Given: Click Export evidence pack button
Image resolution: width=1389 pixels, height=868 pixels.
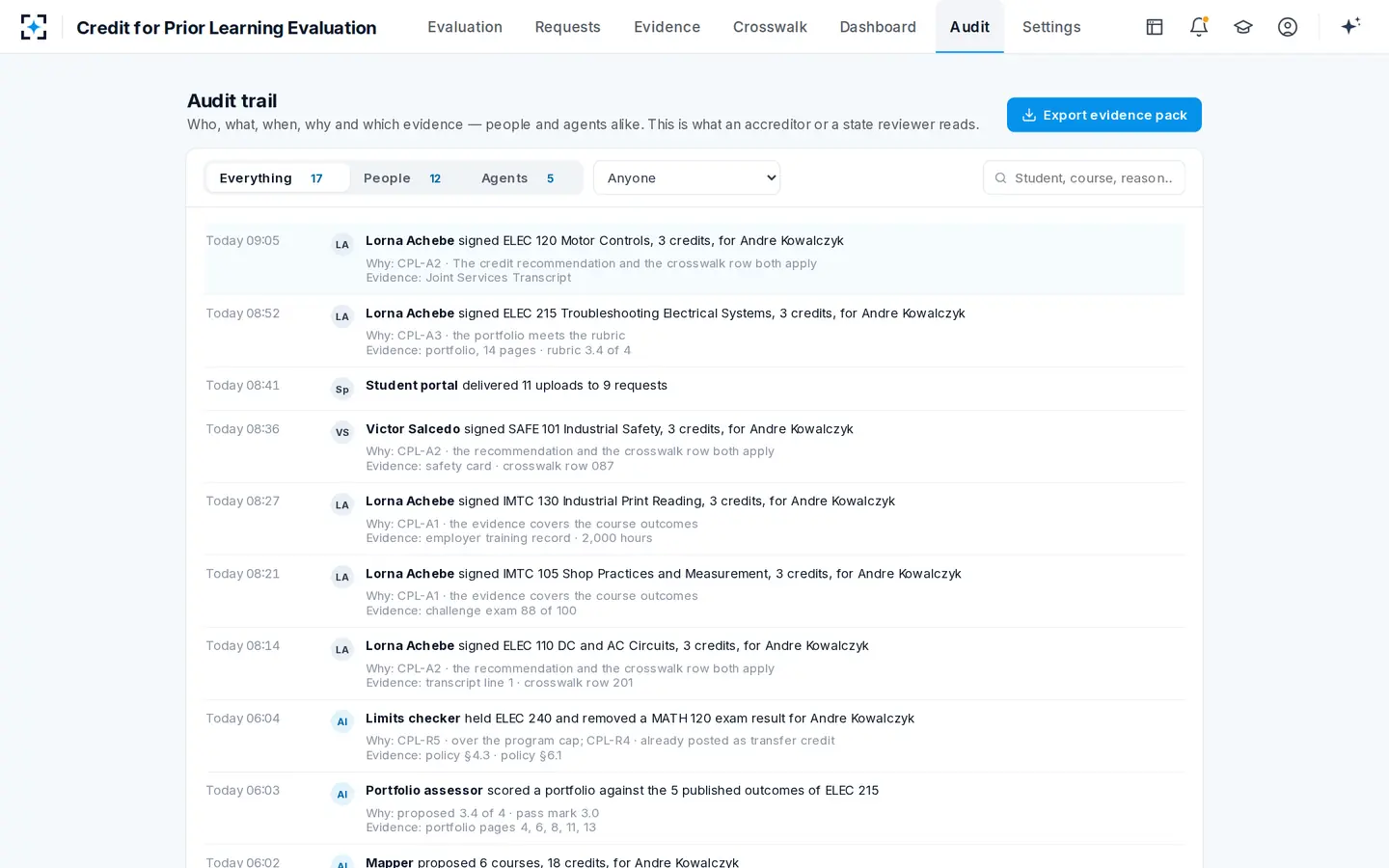Looking at the screenshot, I should coord(1104,115).
